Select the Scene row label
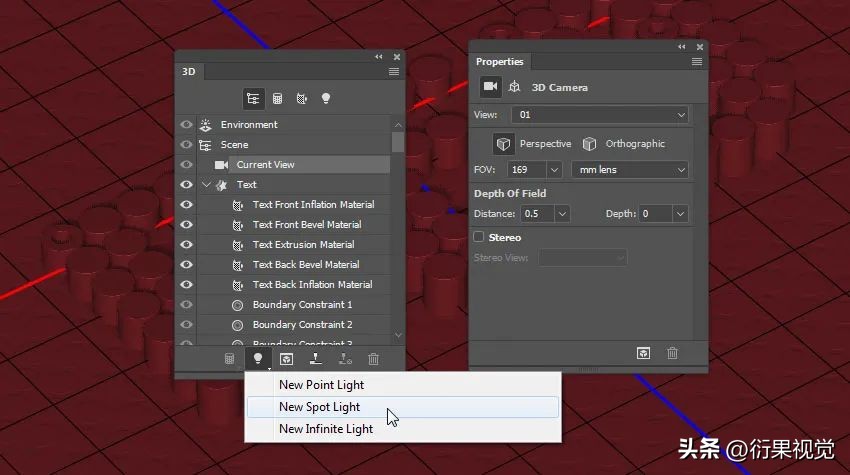This screenshot has width=850, height=475. [234, 145]
